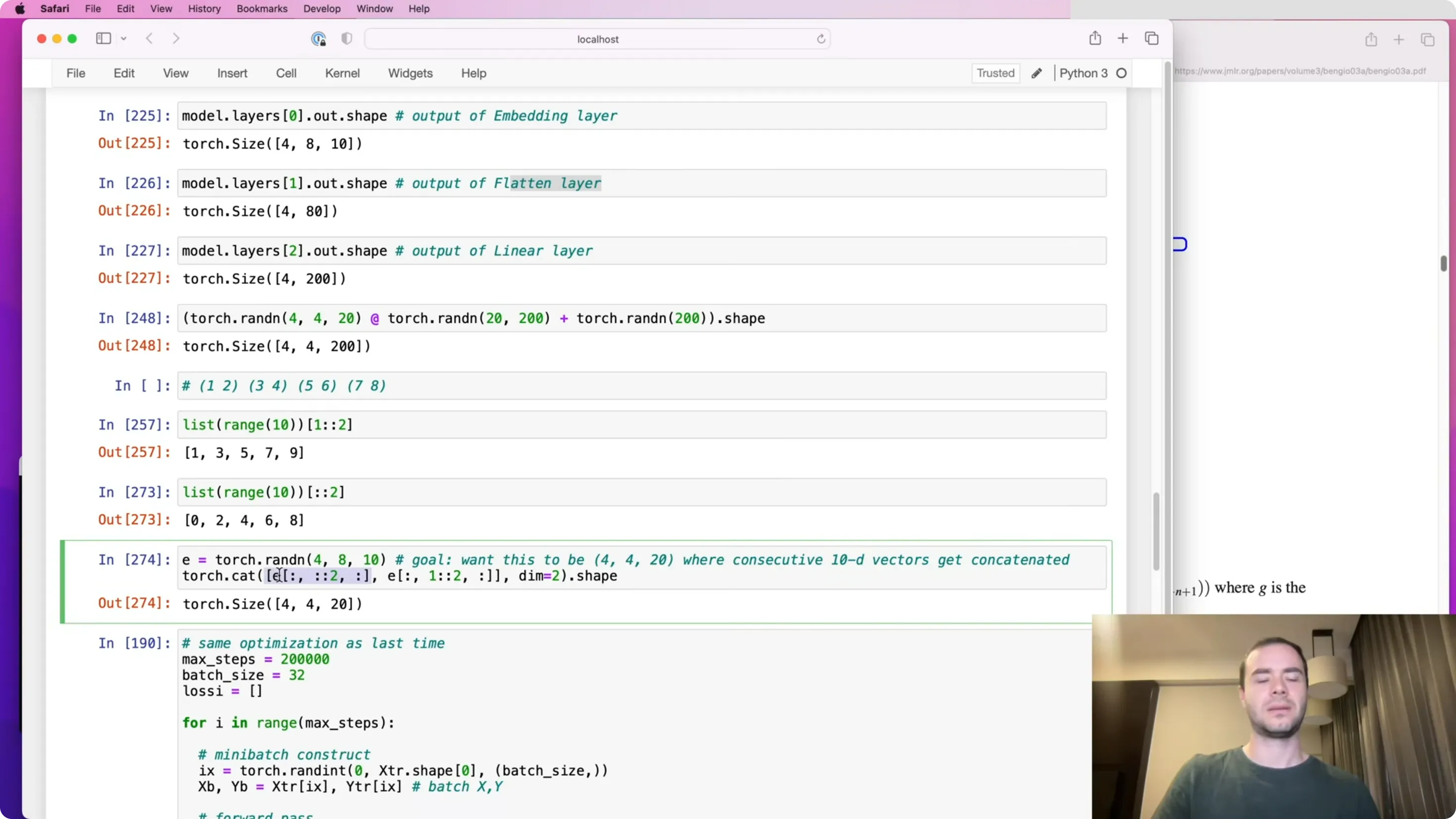Image resolution: width=1456 pixels, height=819 pixels.
Task: Click the pencil edit mode icon
Action: point(1036,73)
